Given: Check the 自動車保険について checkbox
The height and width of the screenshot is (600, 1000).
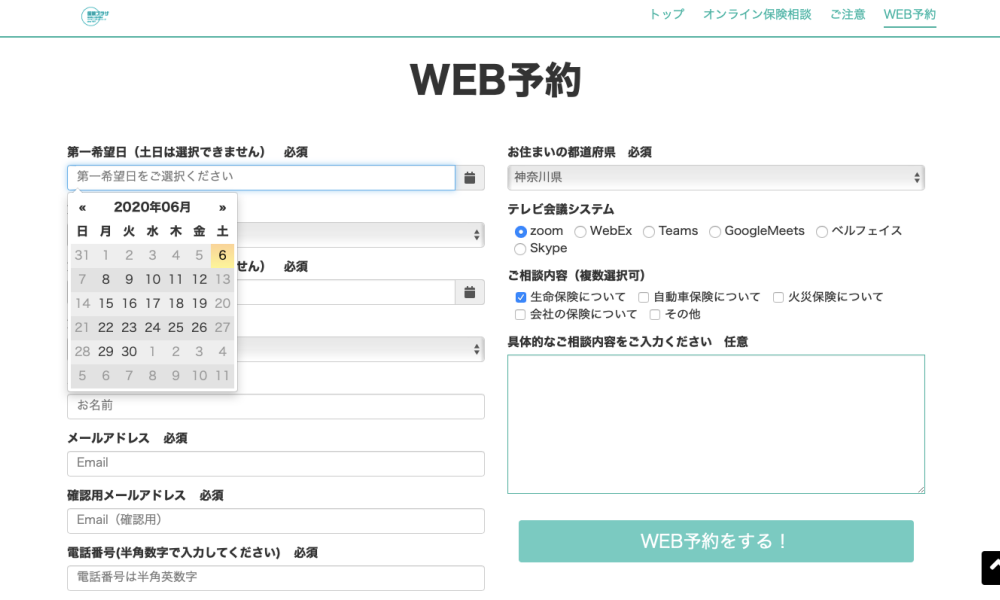Looking at the screenshot, I should click(x=644, y=298).
